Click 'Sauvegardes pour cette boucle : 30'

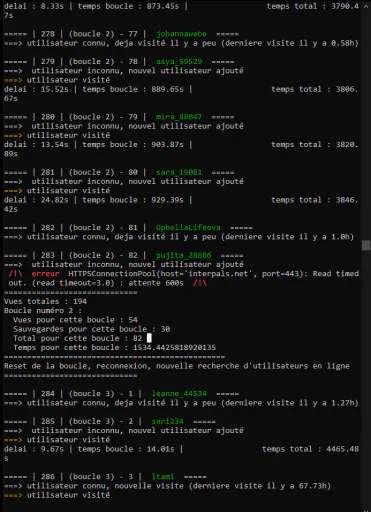(x=92, y=329)
